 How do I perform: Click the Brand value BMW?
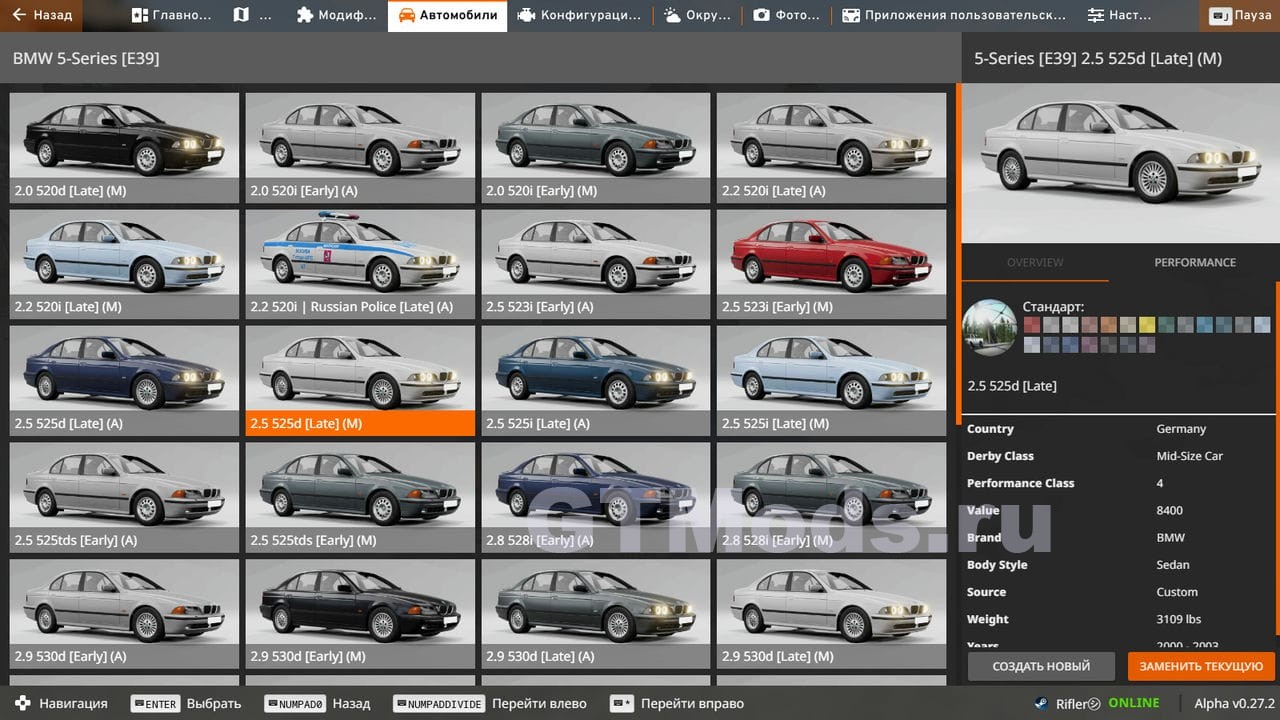[x=1170, y=537]
